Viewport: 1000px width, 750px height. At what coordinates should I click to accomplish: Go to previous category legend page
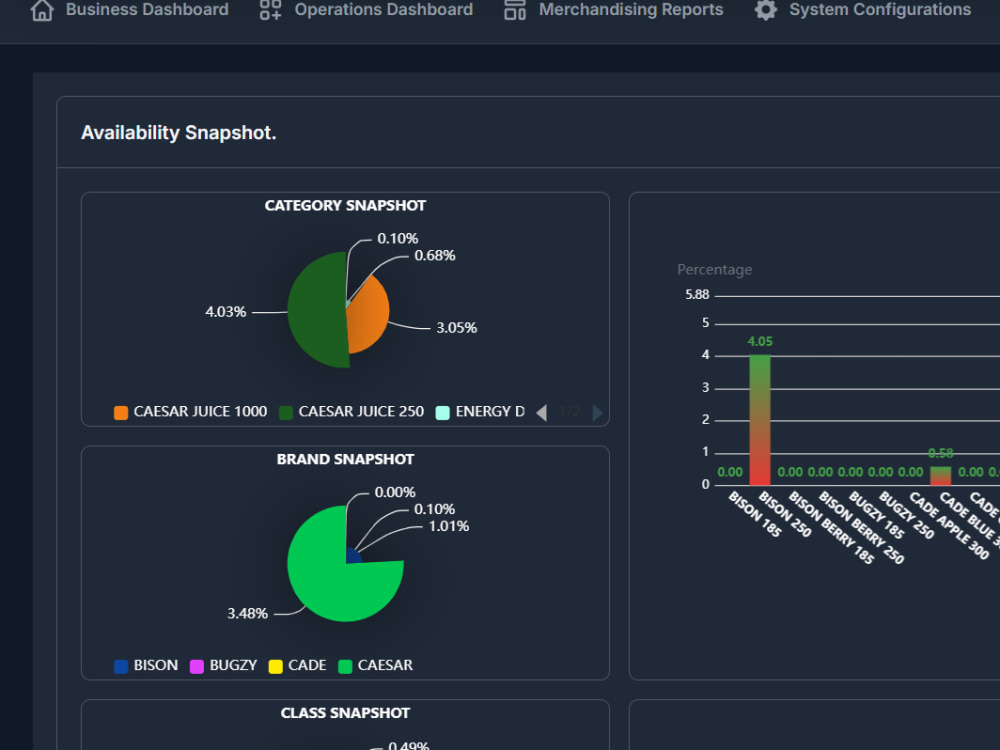pos(541,413)
